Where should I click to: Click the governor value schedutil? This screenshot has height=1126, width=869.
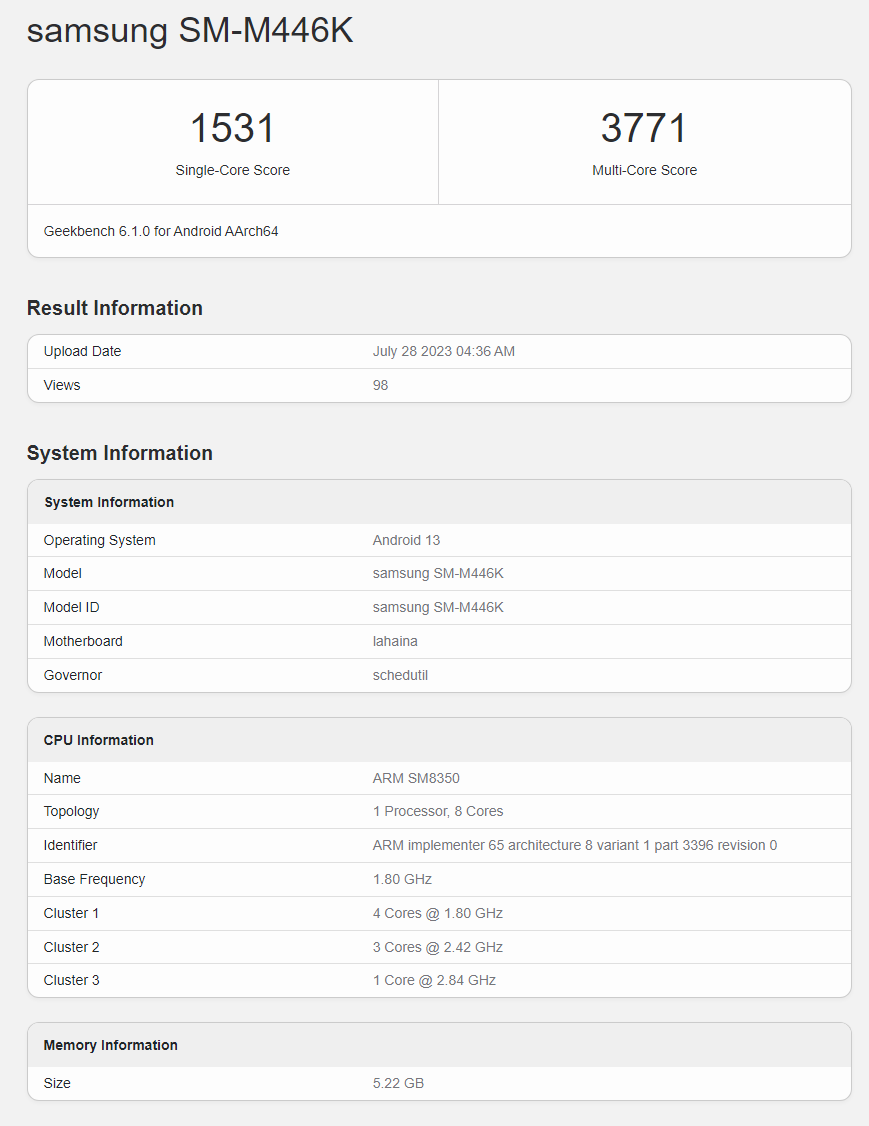401,675
